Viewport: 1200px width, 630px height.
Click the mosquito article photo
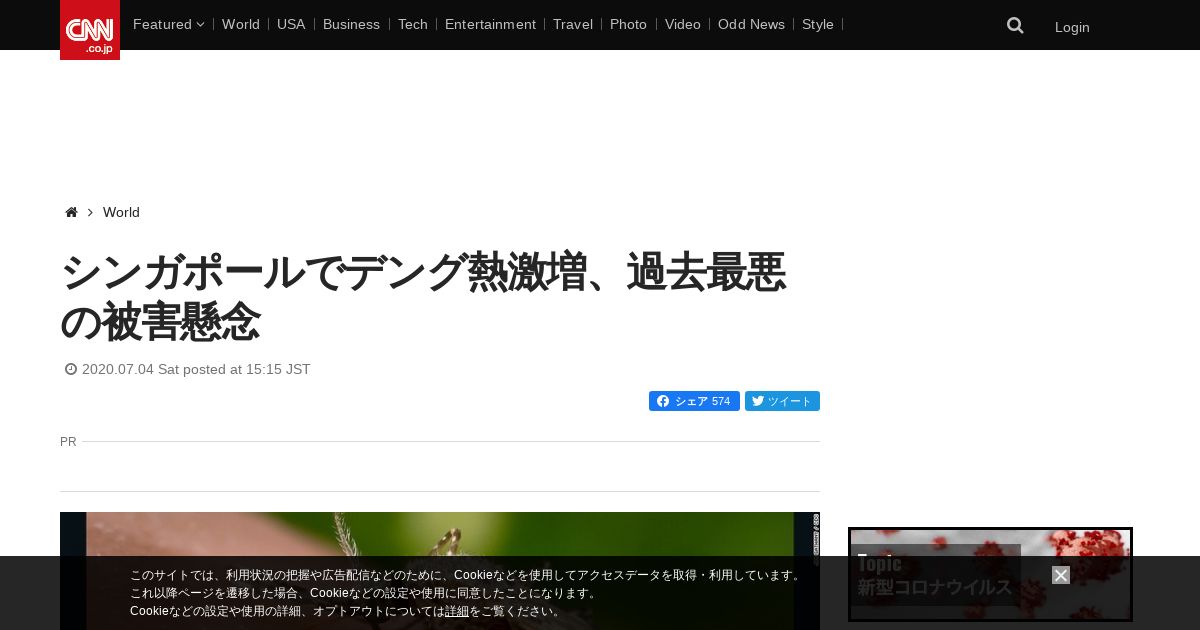tap(440, 571)
